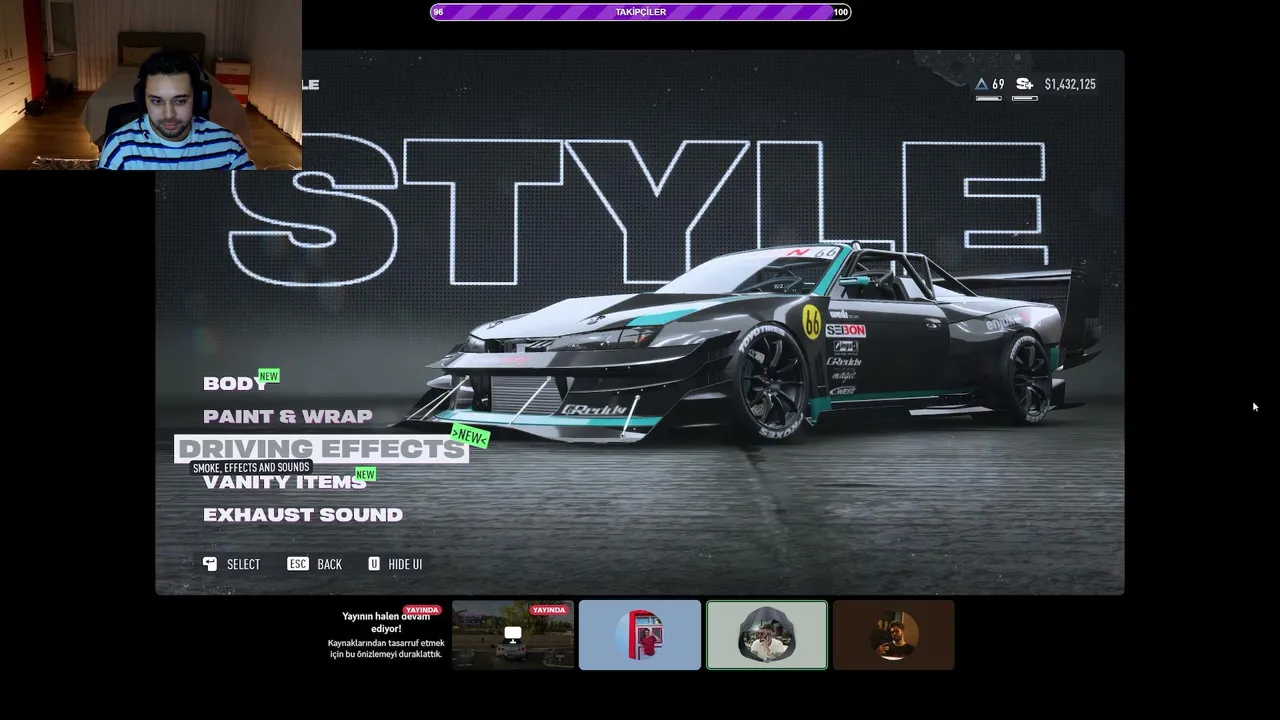This screenshot has height=720, width=1280.
Task: Click the NEW badge beside BODY
Action: tap(269, 376)
